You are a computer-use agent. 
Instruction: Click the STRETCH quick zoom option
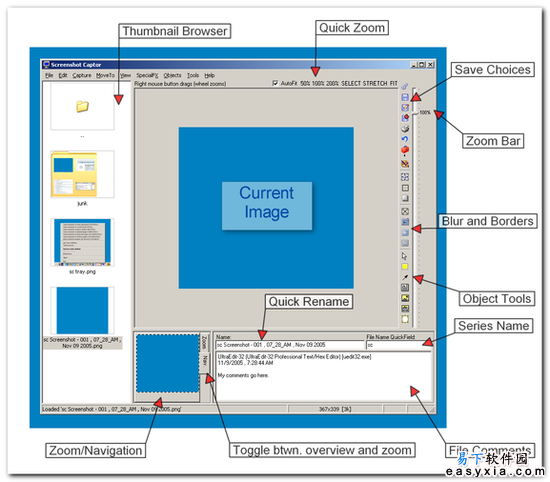click(x=375, y=83)
